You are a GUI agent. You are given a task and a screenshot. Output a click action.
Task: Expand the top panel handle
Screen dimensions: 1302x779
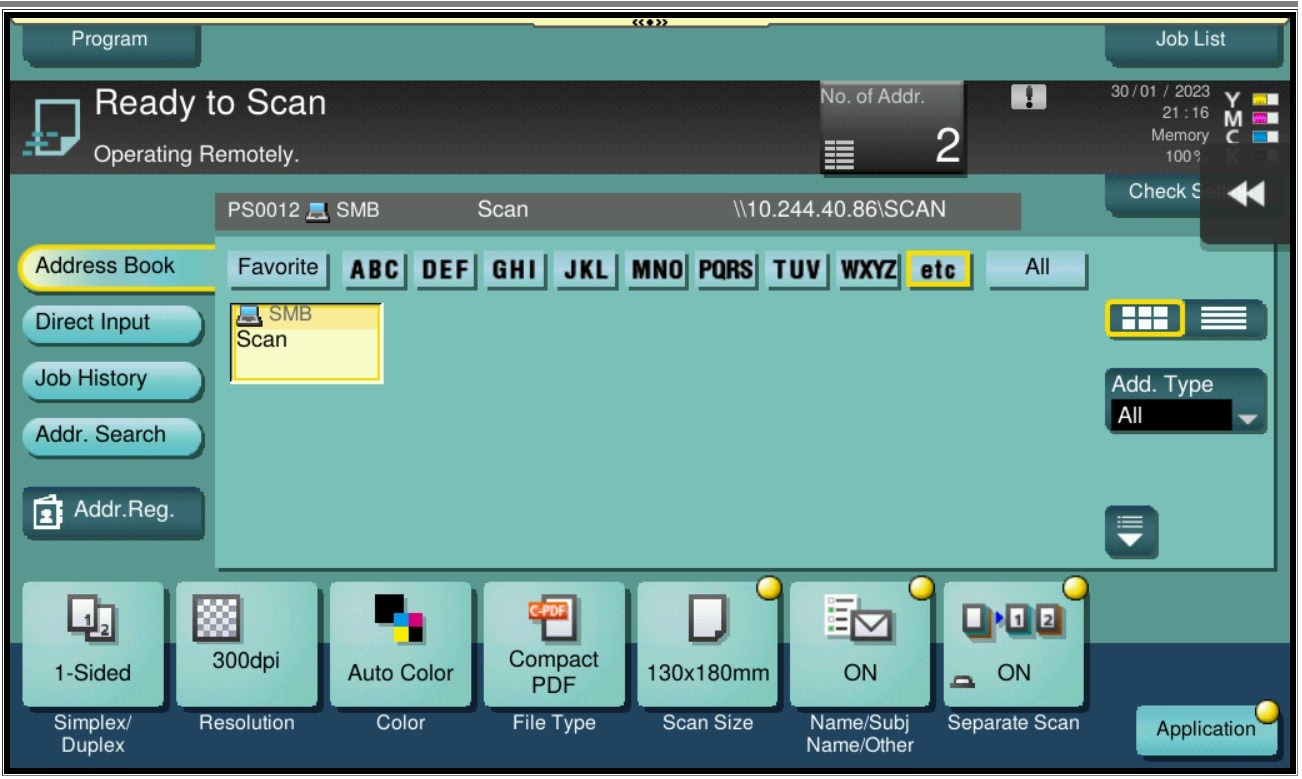click(650, 22)
